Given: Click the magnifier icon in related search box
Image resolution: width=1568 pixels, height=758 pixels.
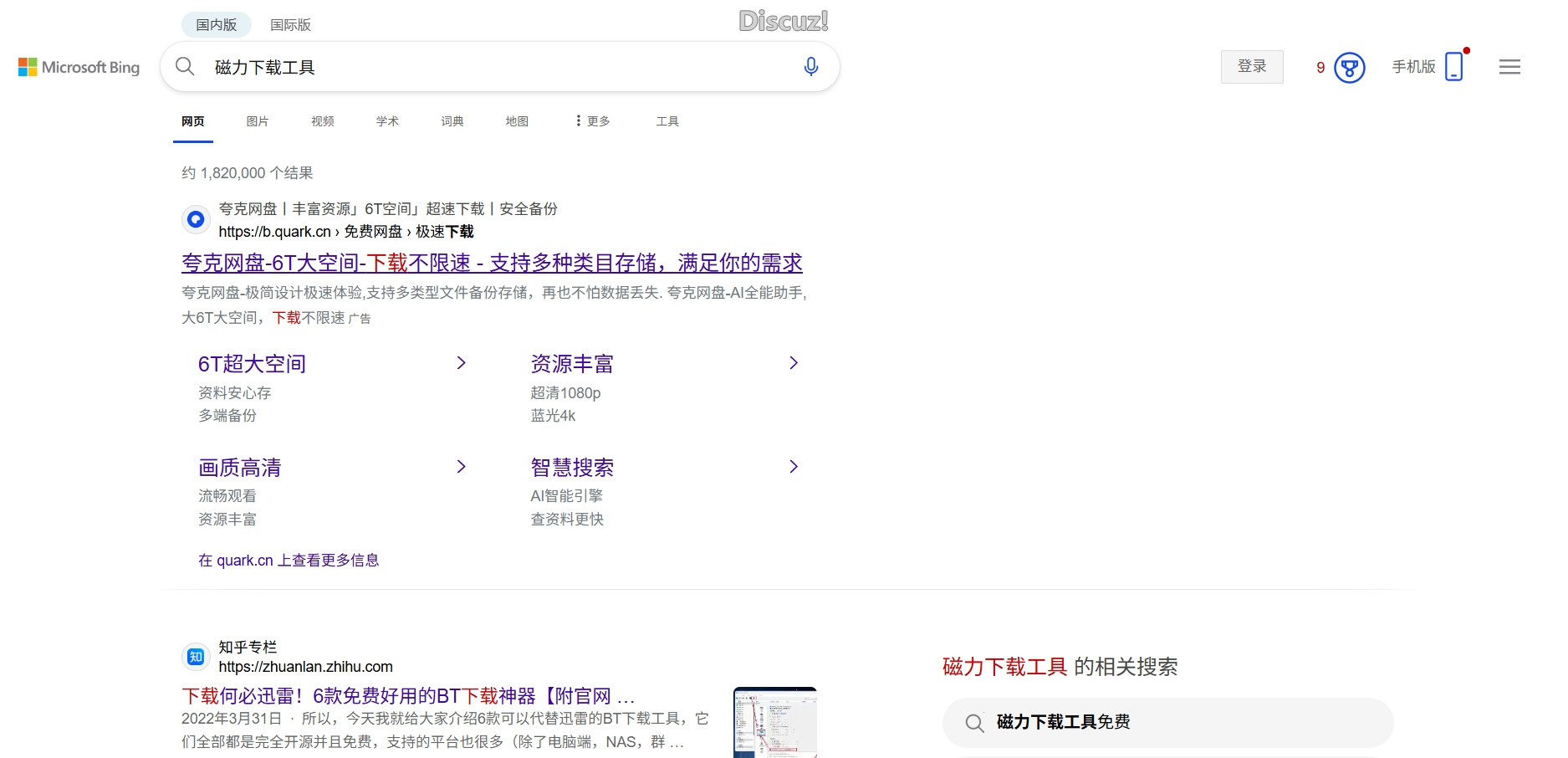Looking at the screenshot, I should pyautogui.click(x=975, y=722).
